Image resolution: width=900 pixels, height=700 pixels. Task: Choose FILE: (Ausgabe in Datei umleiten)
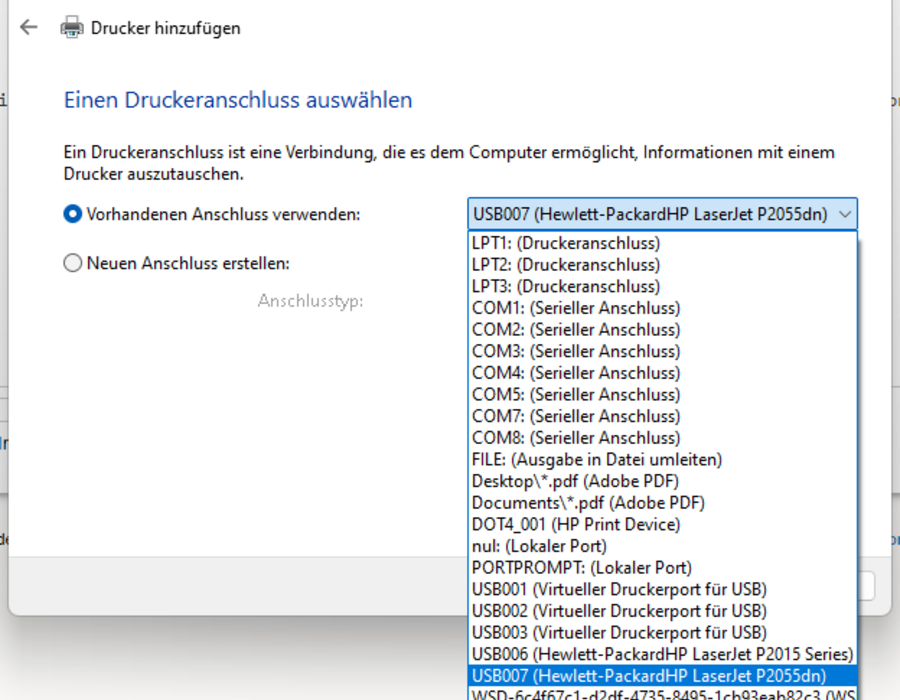pos(663,460)
